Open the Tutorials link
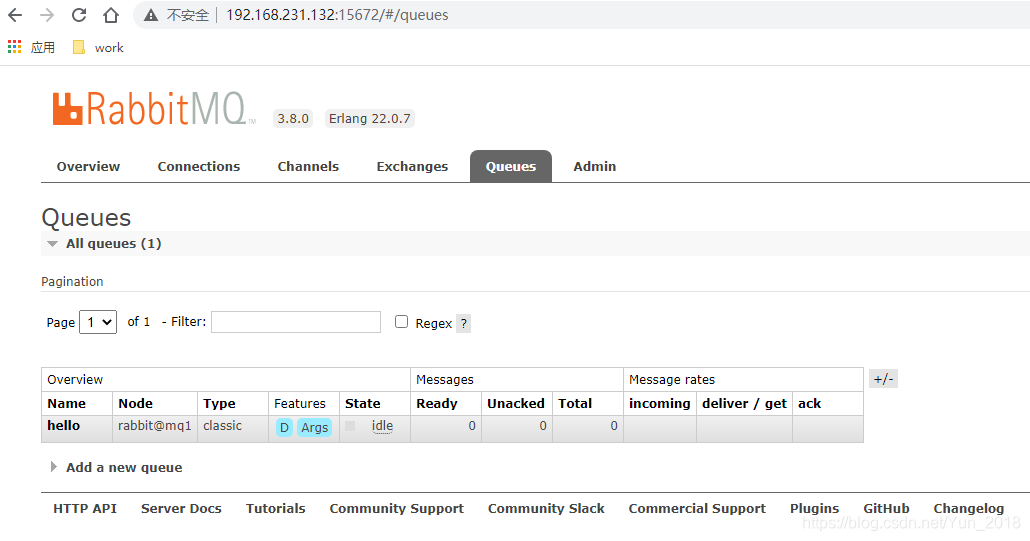 coord(275,508)
